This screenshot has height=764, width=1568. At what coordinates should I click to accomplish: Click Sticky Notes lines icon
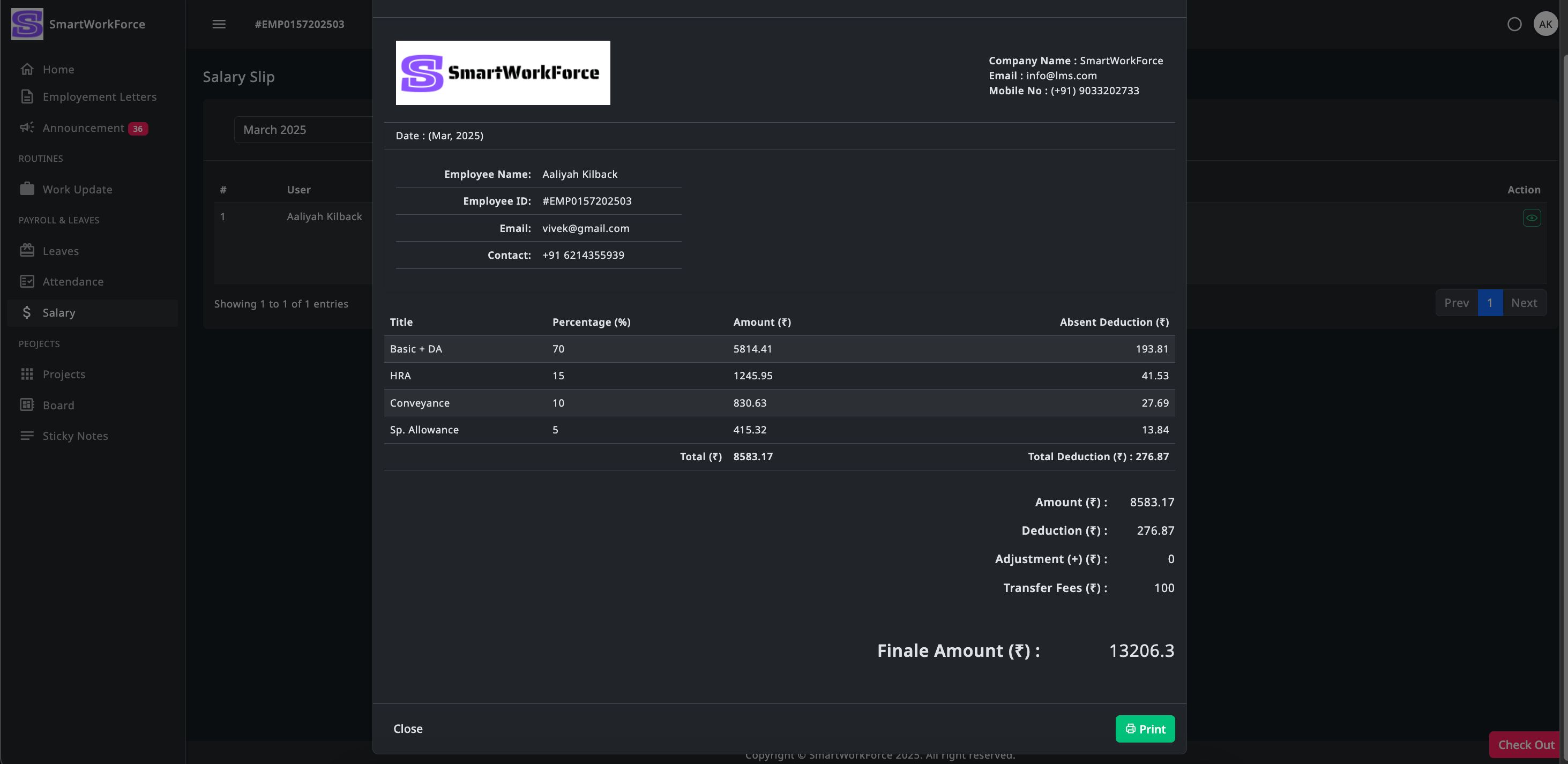click(27, 436)
